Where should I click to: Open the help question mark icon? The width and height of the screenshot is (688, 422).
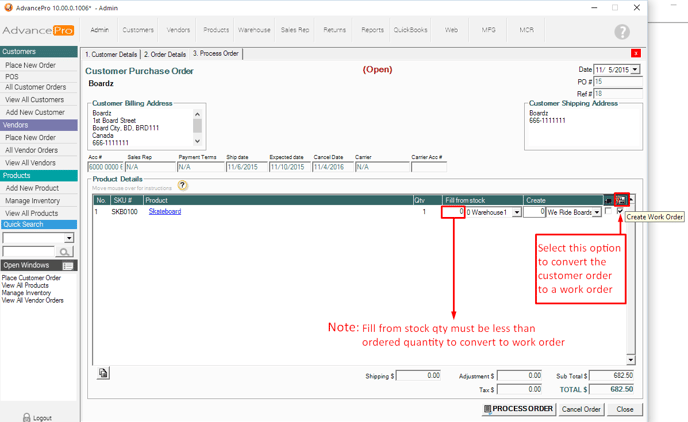pyautogui.click(x=622, y=32)
